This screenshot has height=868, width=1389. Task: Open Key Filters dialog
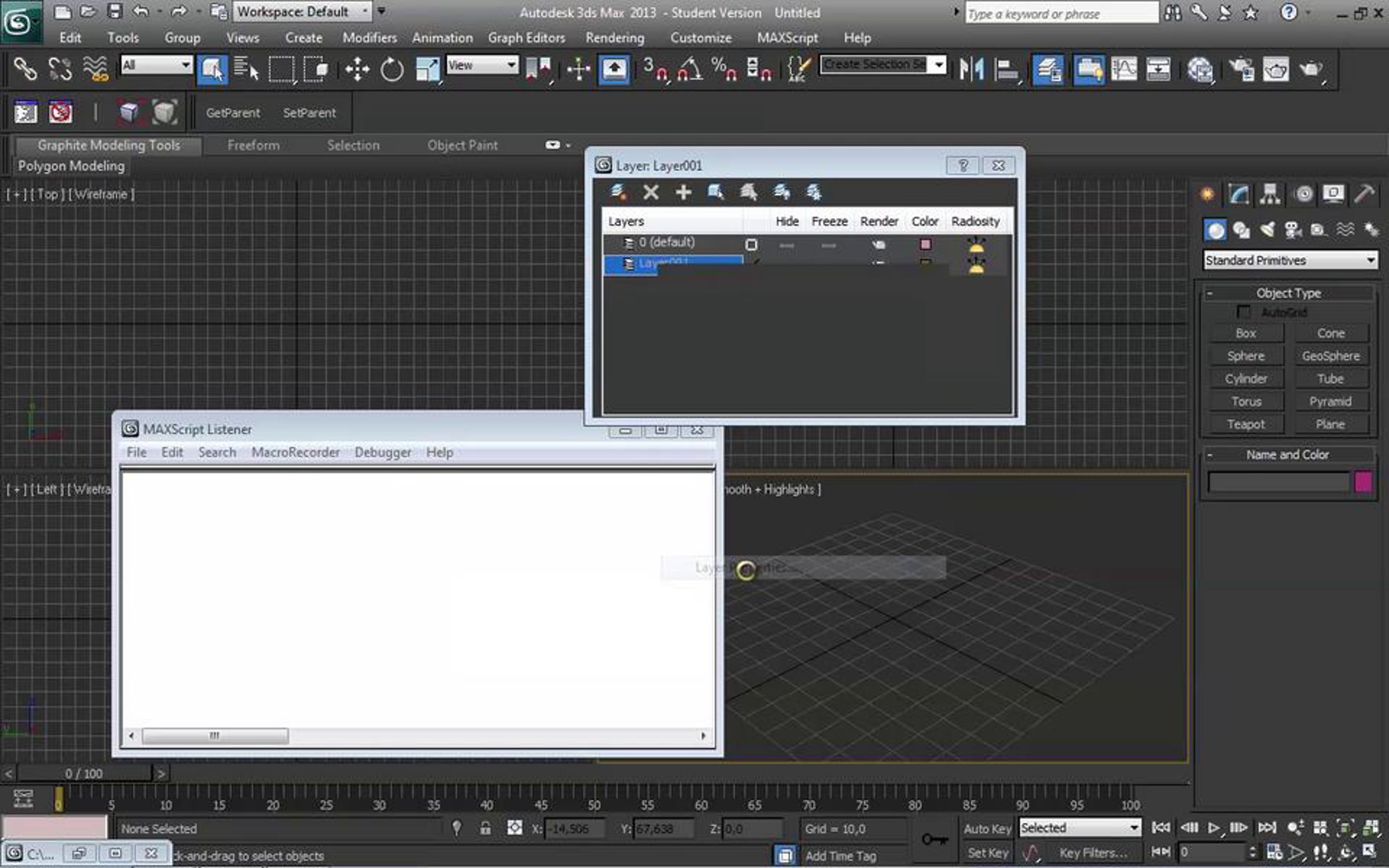1093,853
